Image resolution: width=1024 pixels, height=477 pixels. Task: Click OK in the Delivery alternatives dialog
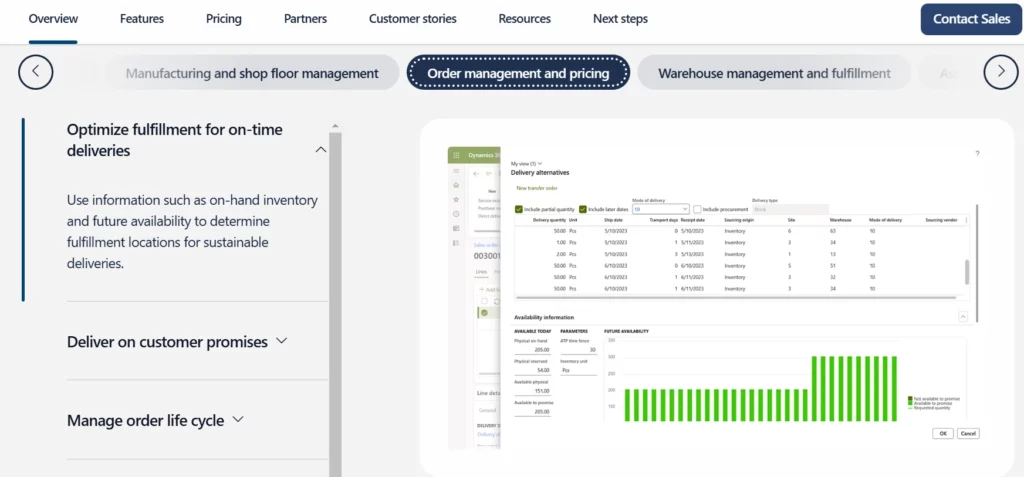943,433
